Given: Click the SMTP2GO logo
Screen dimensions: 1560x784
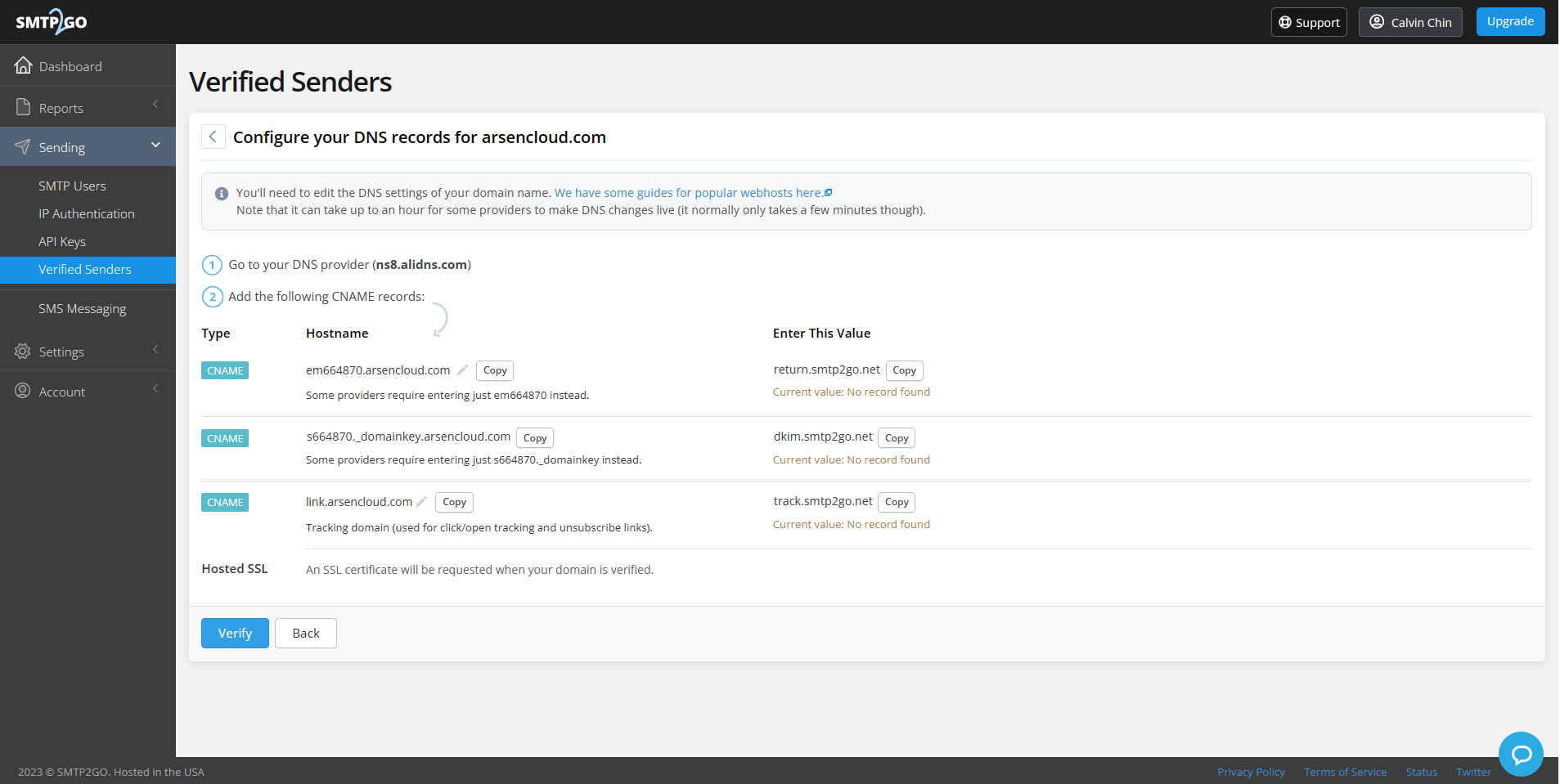Looking at the screenshot, I should 52,21.
